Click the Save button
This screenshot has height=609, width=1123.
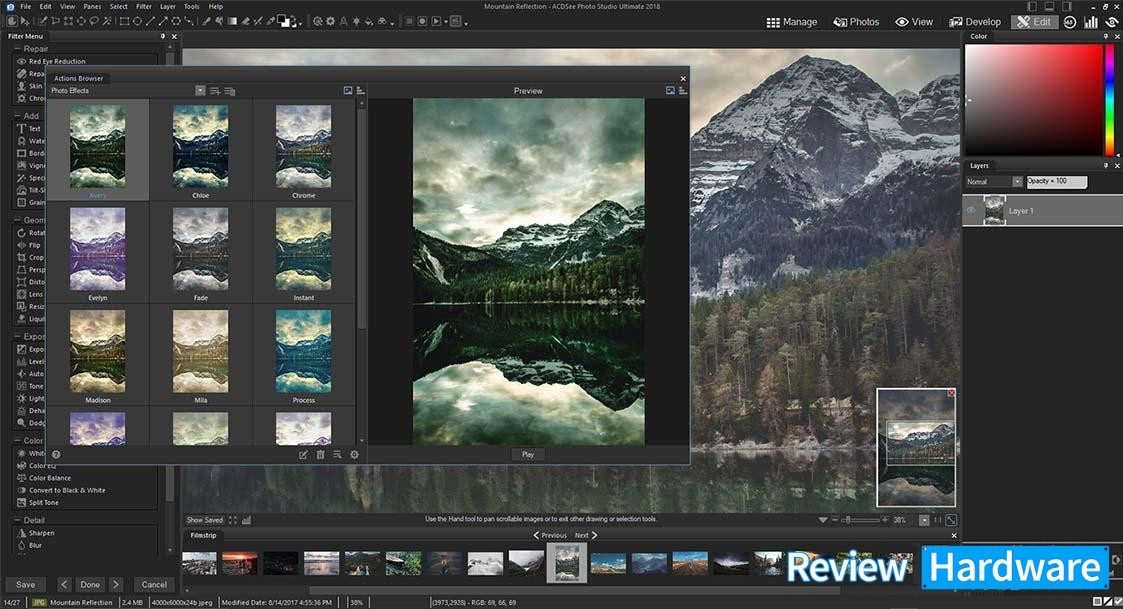click(x=25, y=585)
